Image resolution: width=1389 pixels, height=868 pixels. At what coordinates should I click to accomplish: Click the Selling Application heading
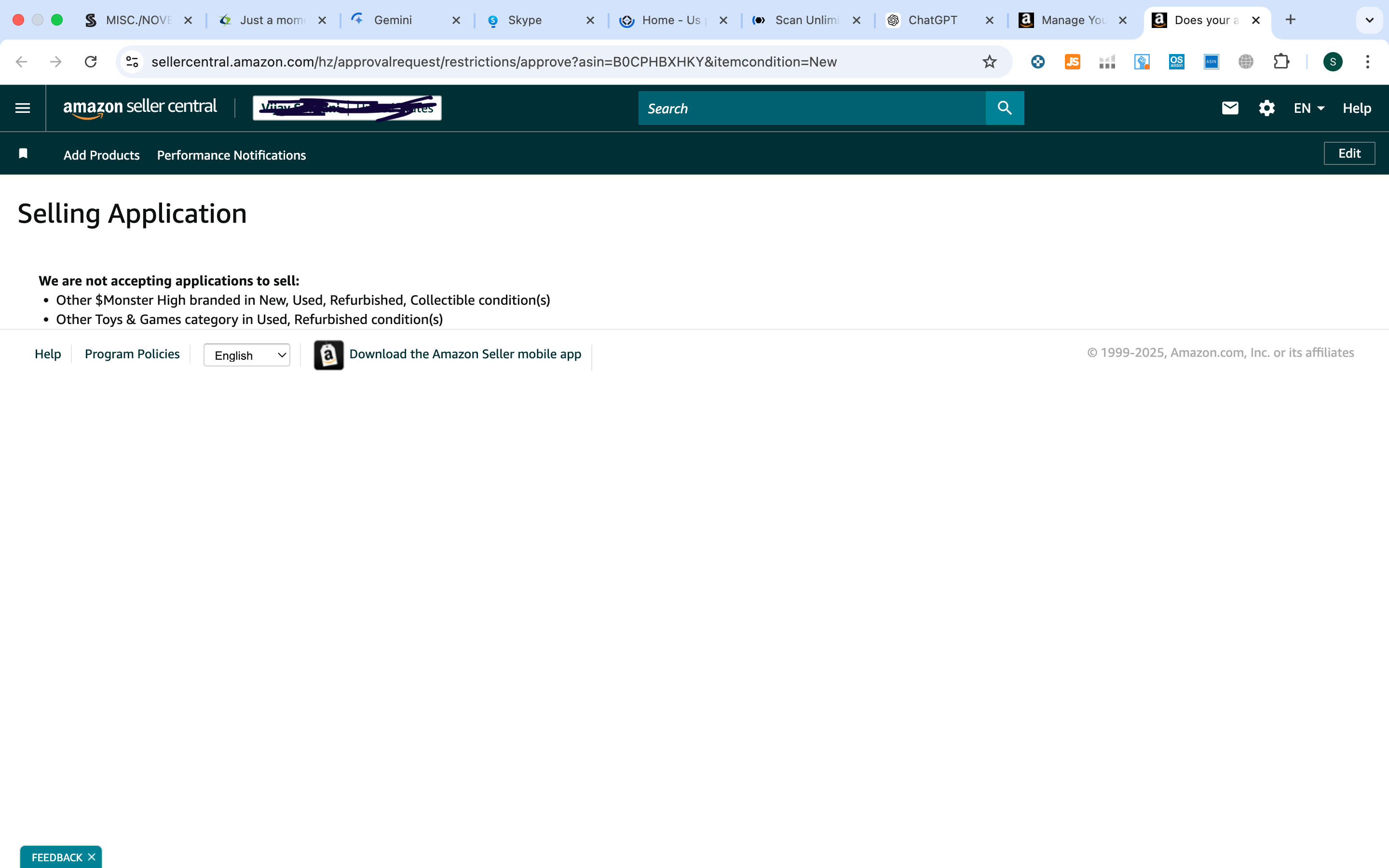(x=132, y=214)
